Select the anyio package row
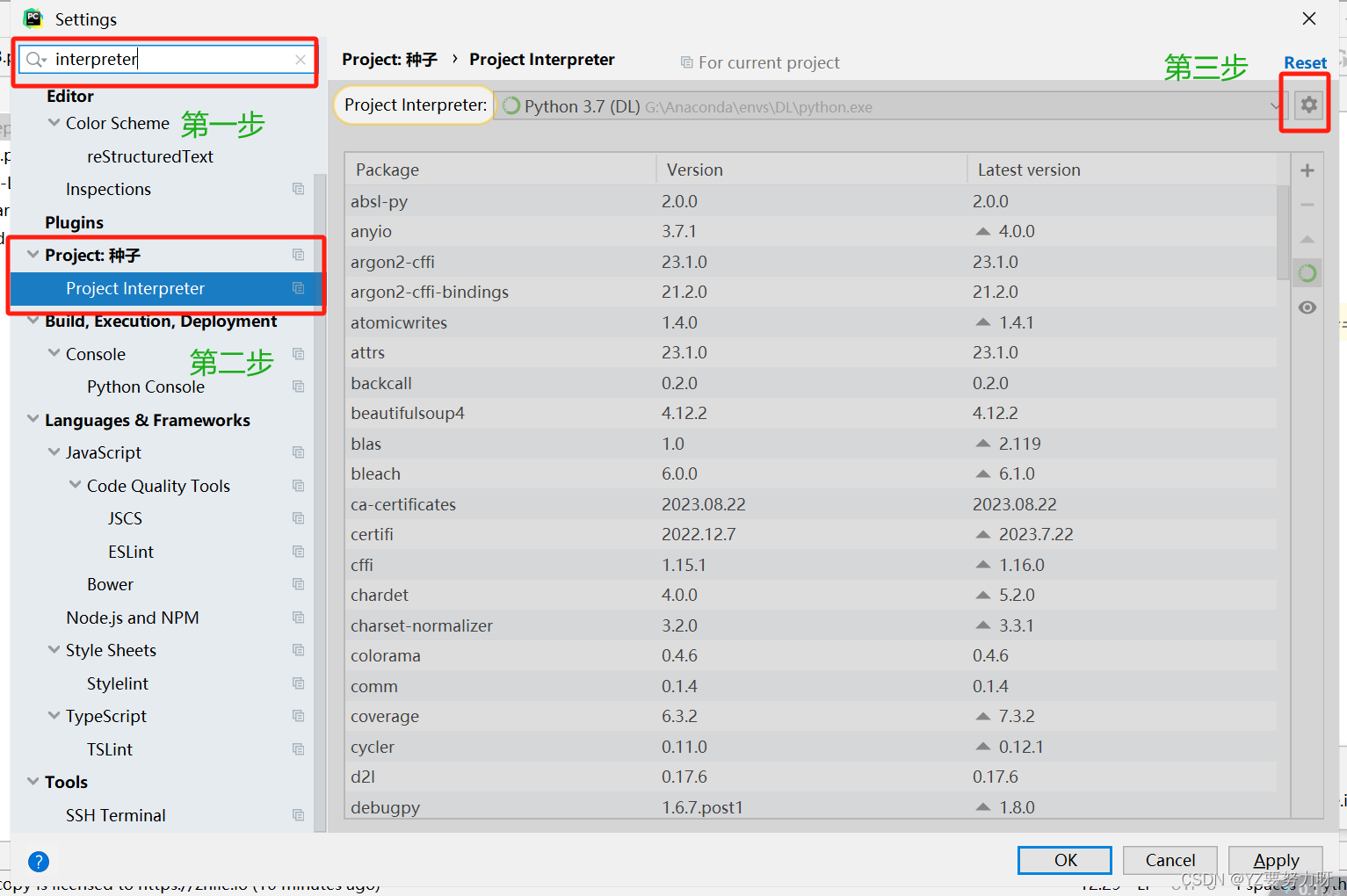Image resolution: width=1347 pixels, height=896 pixels. pyautogui.click(x=811, y=231)
